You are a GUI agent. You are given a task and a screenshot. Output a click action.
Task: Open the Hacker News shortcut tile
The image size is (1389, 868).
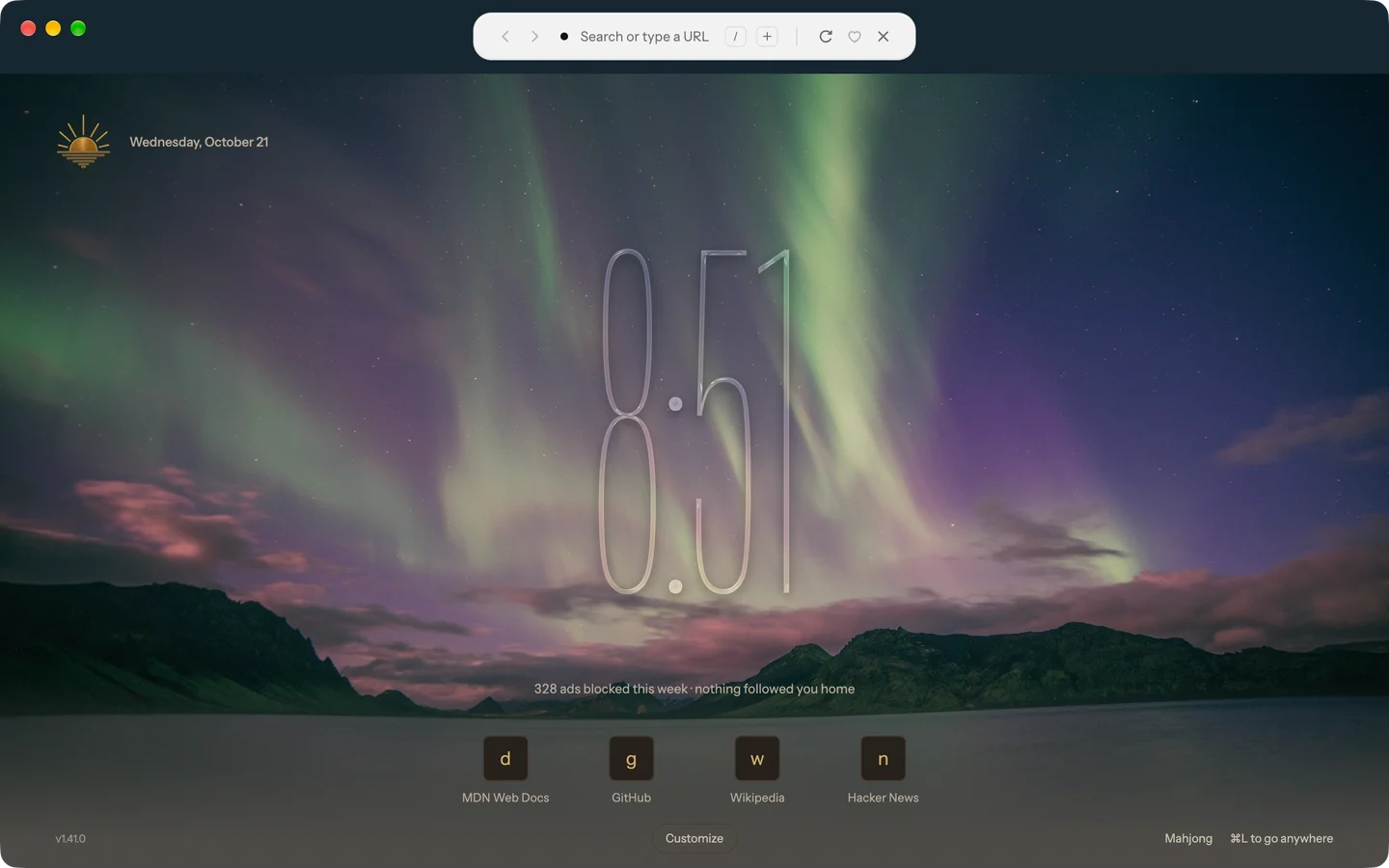pos(884,759)
